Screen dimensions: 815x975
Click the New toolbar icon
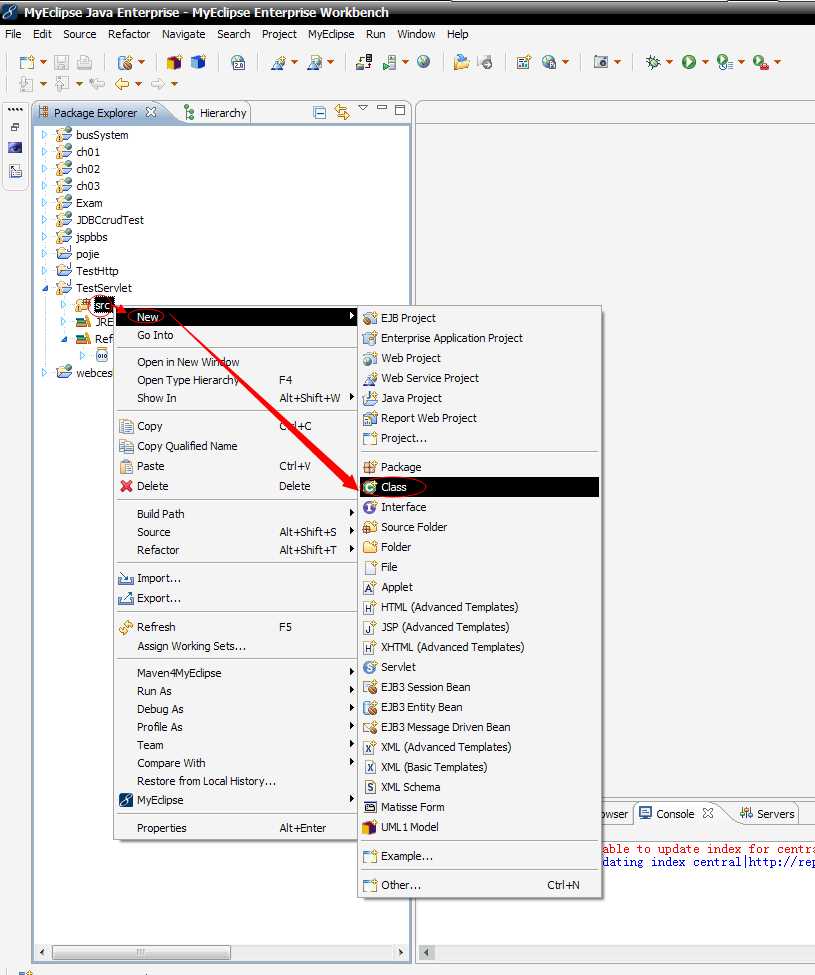click(x=27, y=62)
